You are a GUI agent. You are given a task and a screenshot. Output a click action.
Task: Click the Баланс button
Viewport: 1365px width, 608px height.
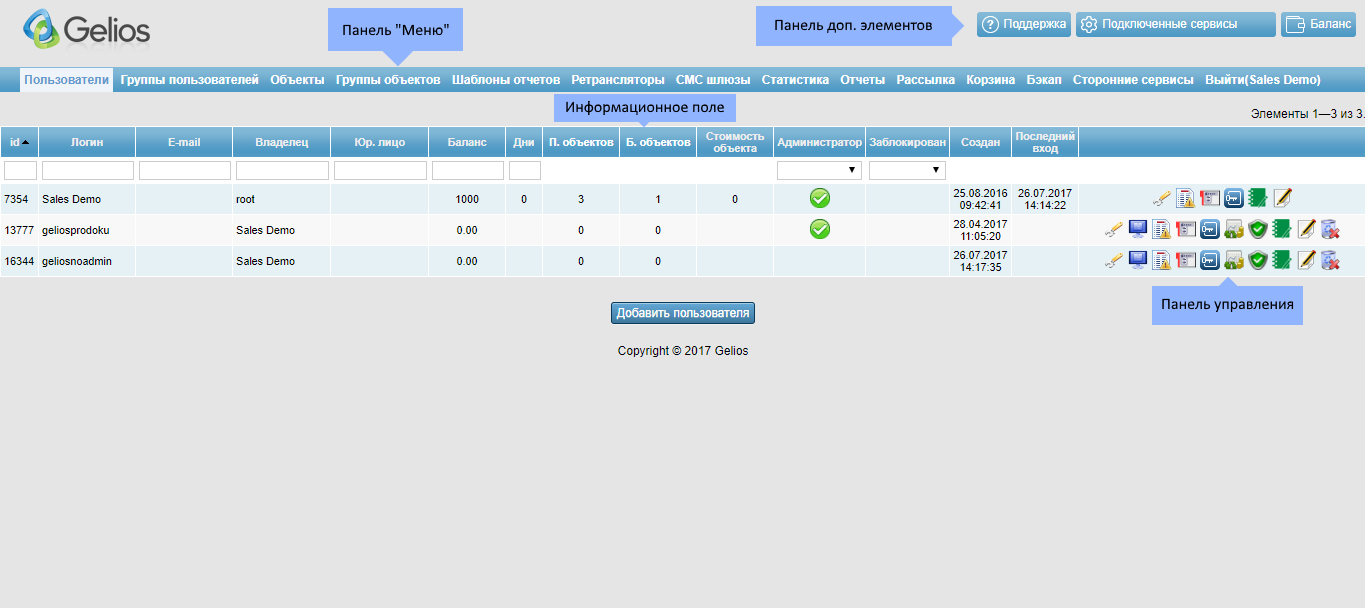[x=1318, y=25]
